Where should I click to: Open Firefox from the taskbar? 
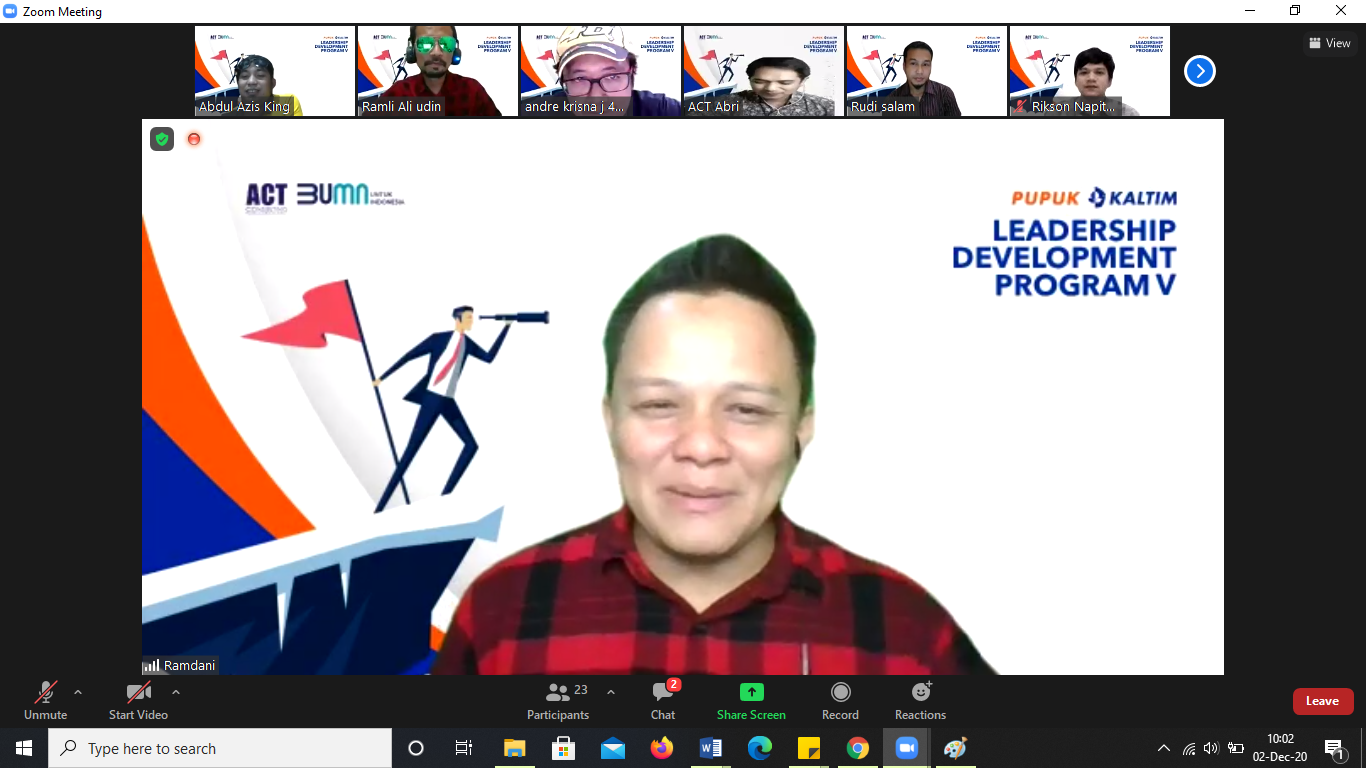[x=661, y=748]
